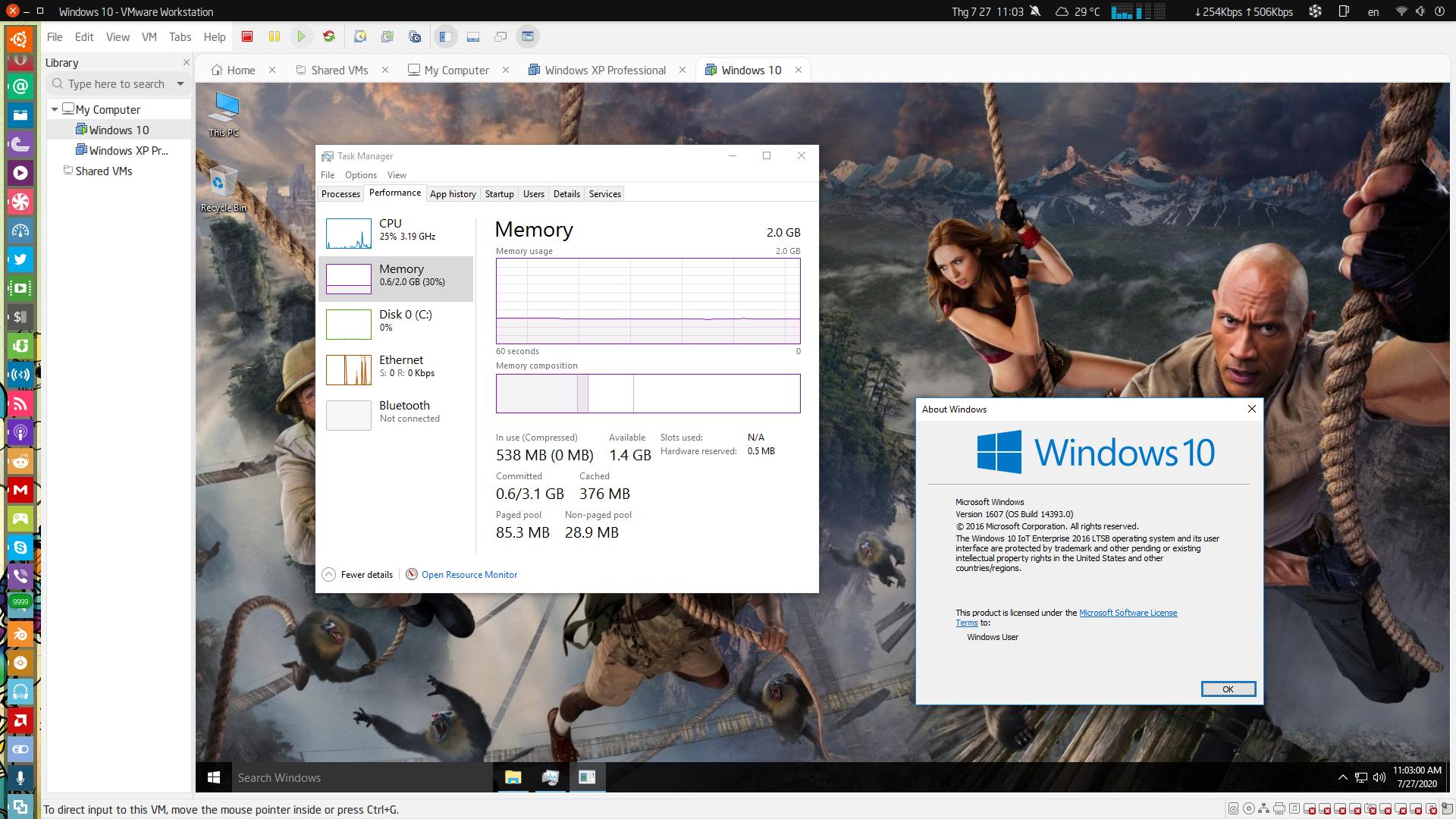
Task: Click OK in About Windows dialog
Action: click(1228, 689)
